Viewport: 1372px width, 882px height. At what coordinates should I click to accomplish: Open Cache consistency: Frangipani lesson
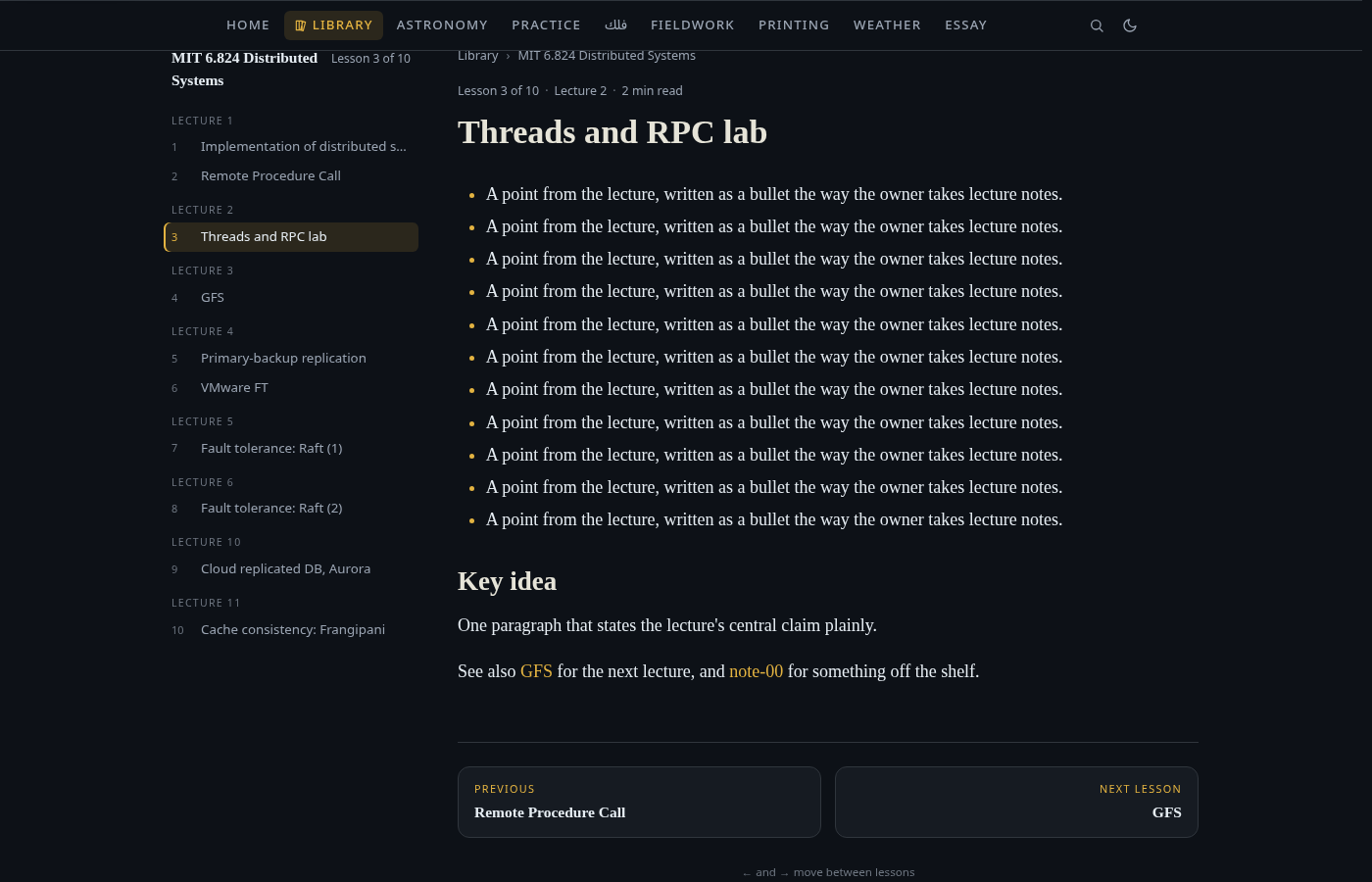coord(291,630)
